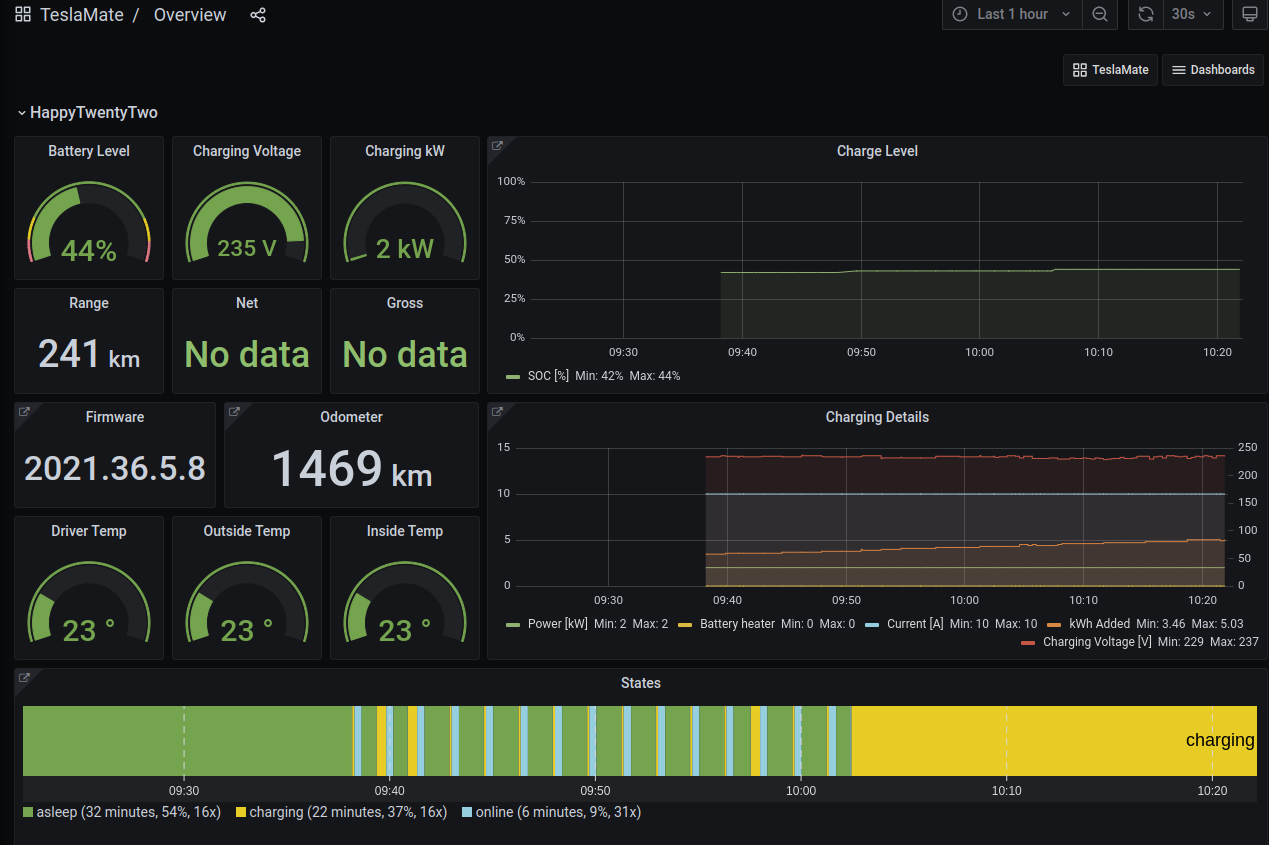Open the Charging Details panel link icon
Viewport: 1269px width, 845px height.
pyautogui.click(x=497, y=413)
